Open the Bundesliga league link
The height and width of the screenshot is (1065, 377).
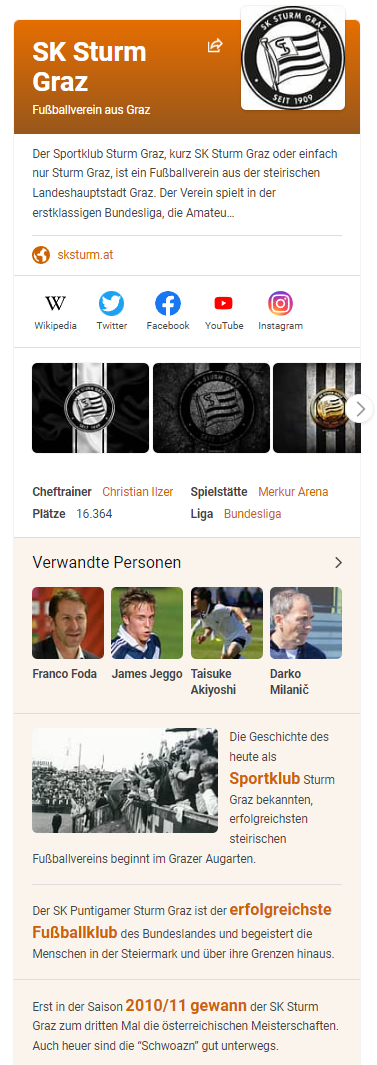[252, 513]
